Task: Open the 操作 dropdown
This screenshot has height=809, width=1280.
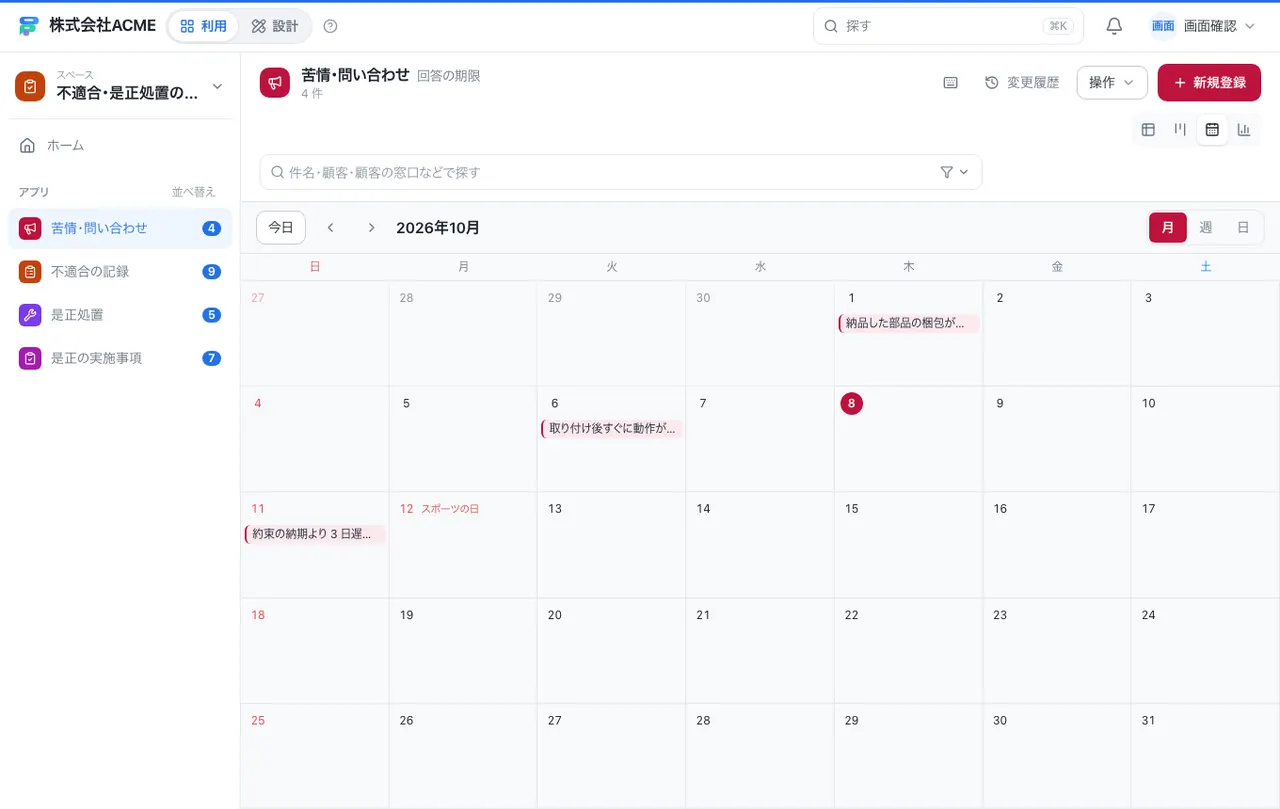Action: point(1112,83)
